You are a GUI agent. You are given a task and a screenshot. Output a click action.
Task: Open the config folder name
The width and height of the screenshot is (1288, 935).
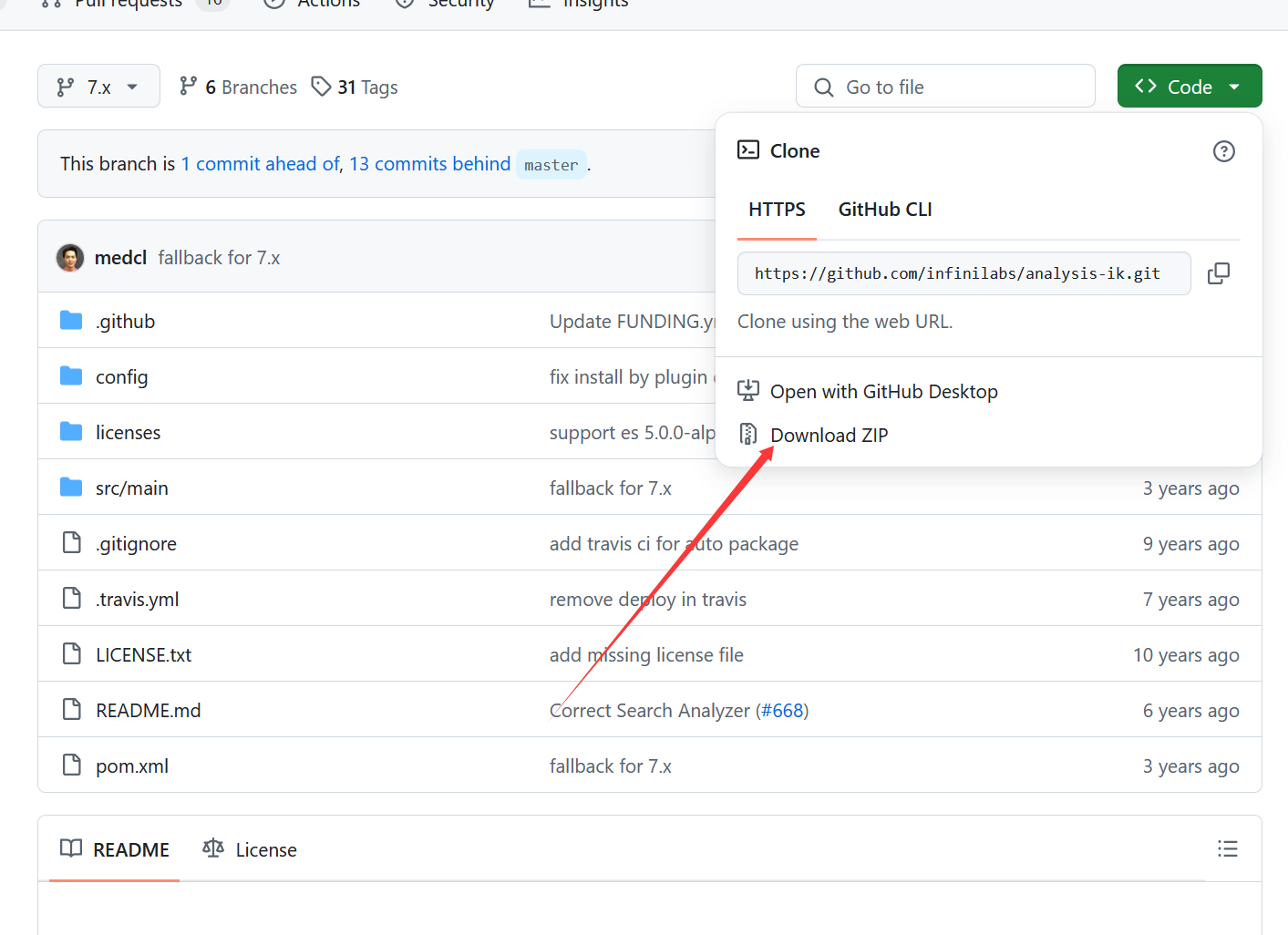pos(122,377)
